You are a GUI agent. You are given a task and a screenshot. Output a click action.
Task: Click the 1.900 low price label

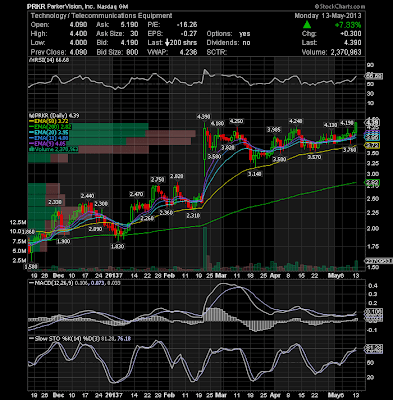(x=63, y=241)
